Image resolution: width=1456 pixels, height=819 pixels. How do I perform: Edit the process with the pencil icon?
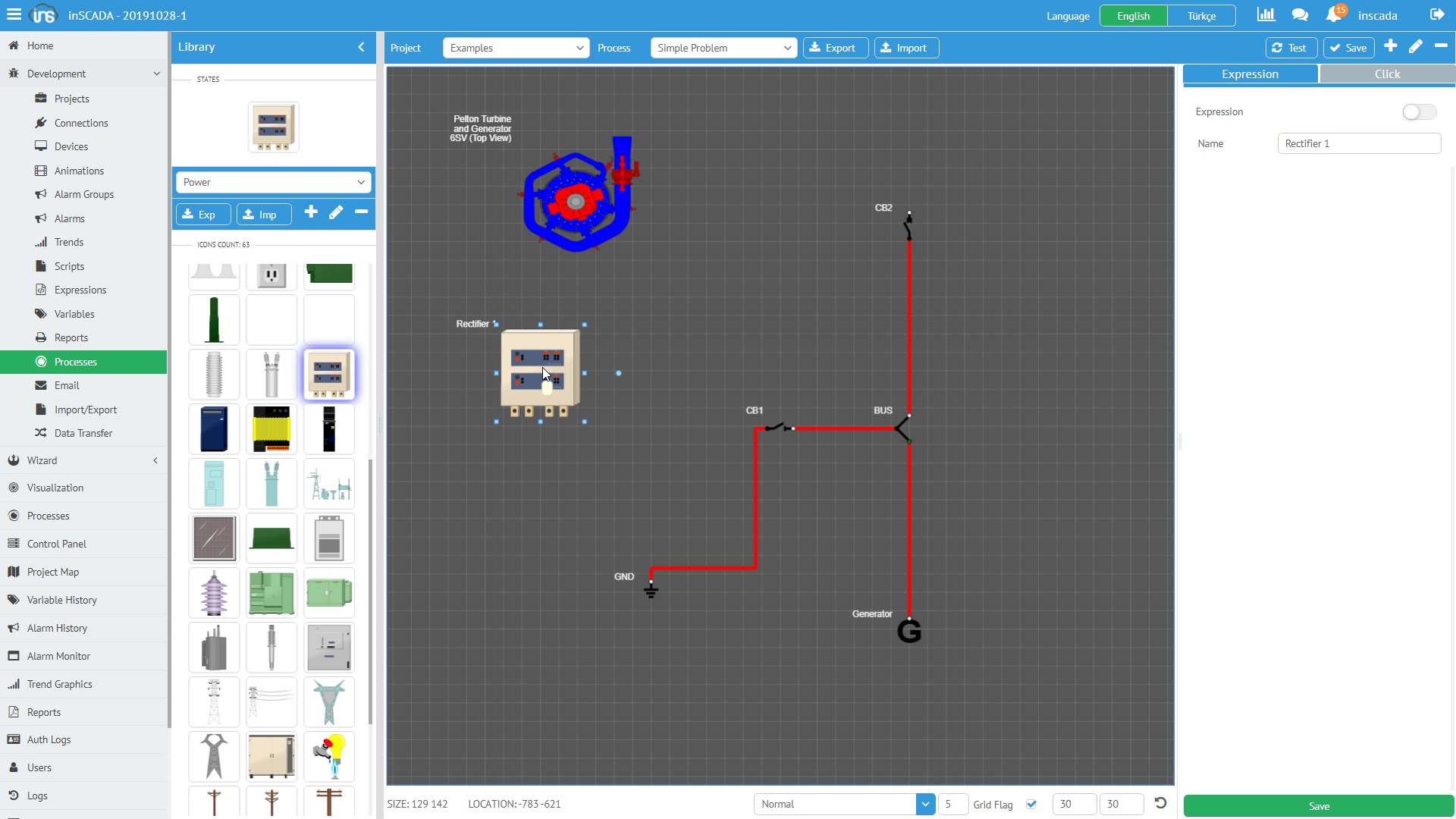coord(1415,46)
